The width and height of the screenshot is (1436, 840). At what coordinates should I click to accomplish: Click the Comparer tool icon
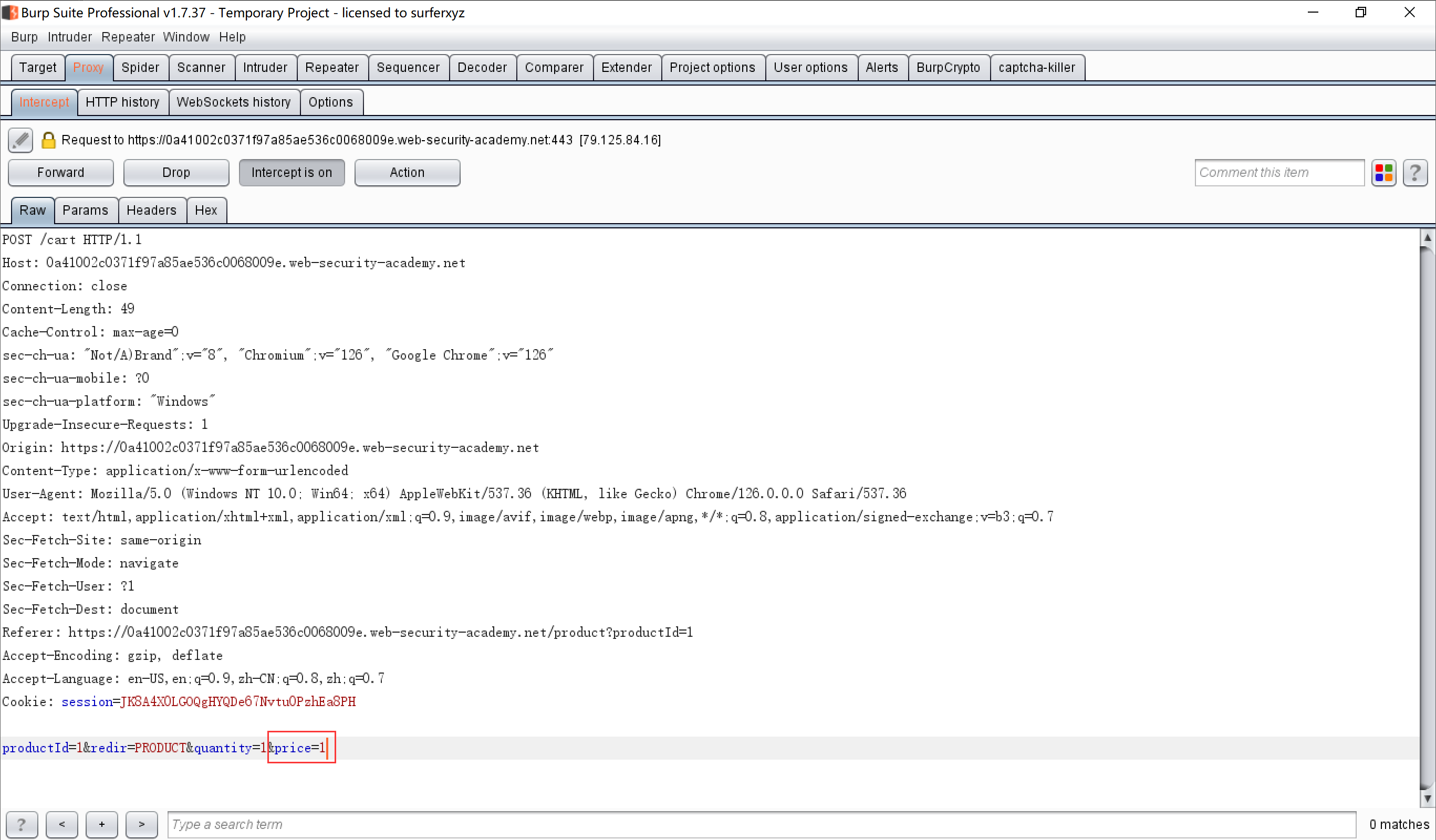click(553, 67)
